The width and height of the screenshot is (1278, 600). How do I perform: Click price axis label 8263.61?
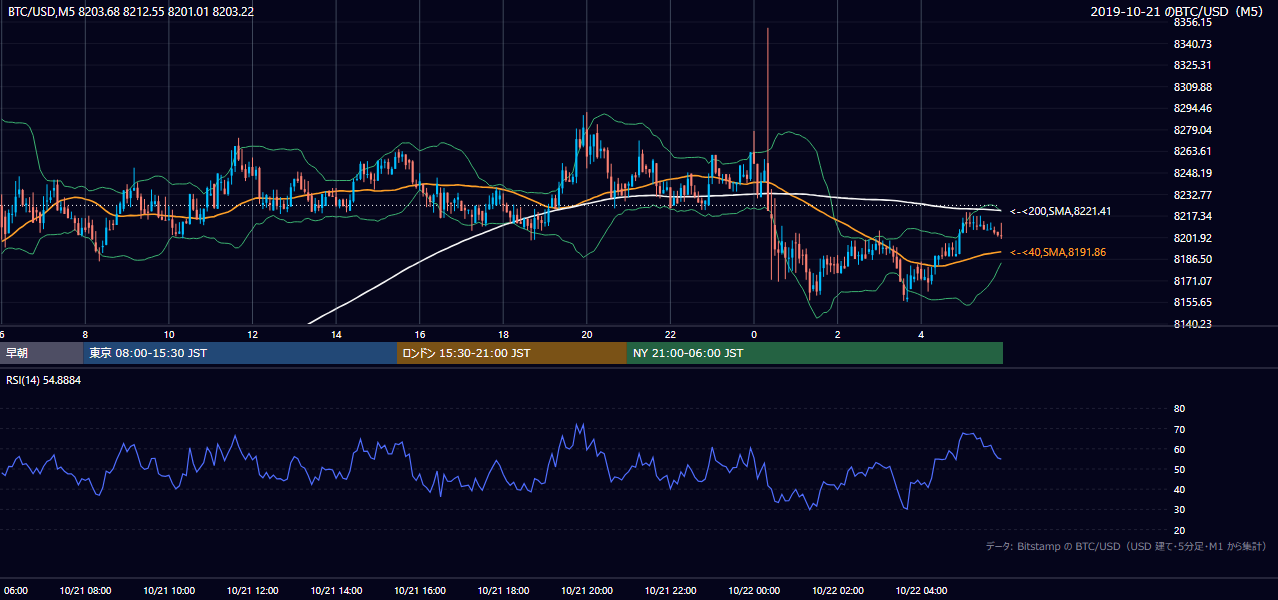point(1193,151)
